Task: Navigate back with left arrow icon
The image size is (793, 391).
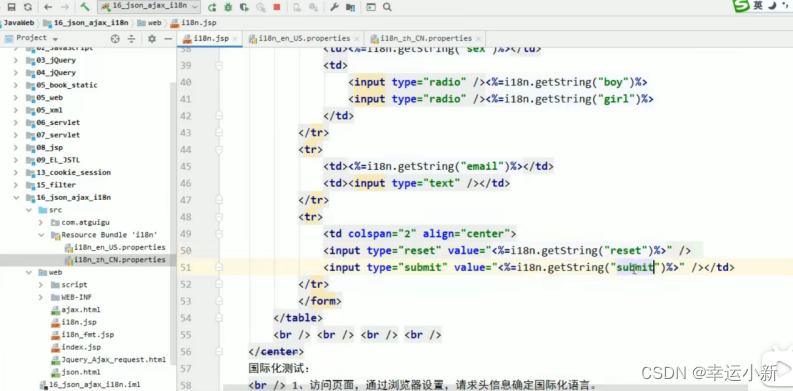Action: [48, 7]
